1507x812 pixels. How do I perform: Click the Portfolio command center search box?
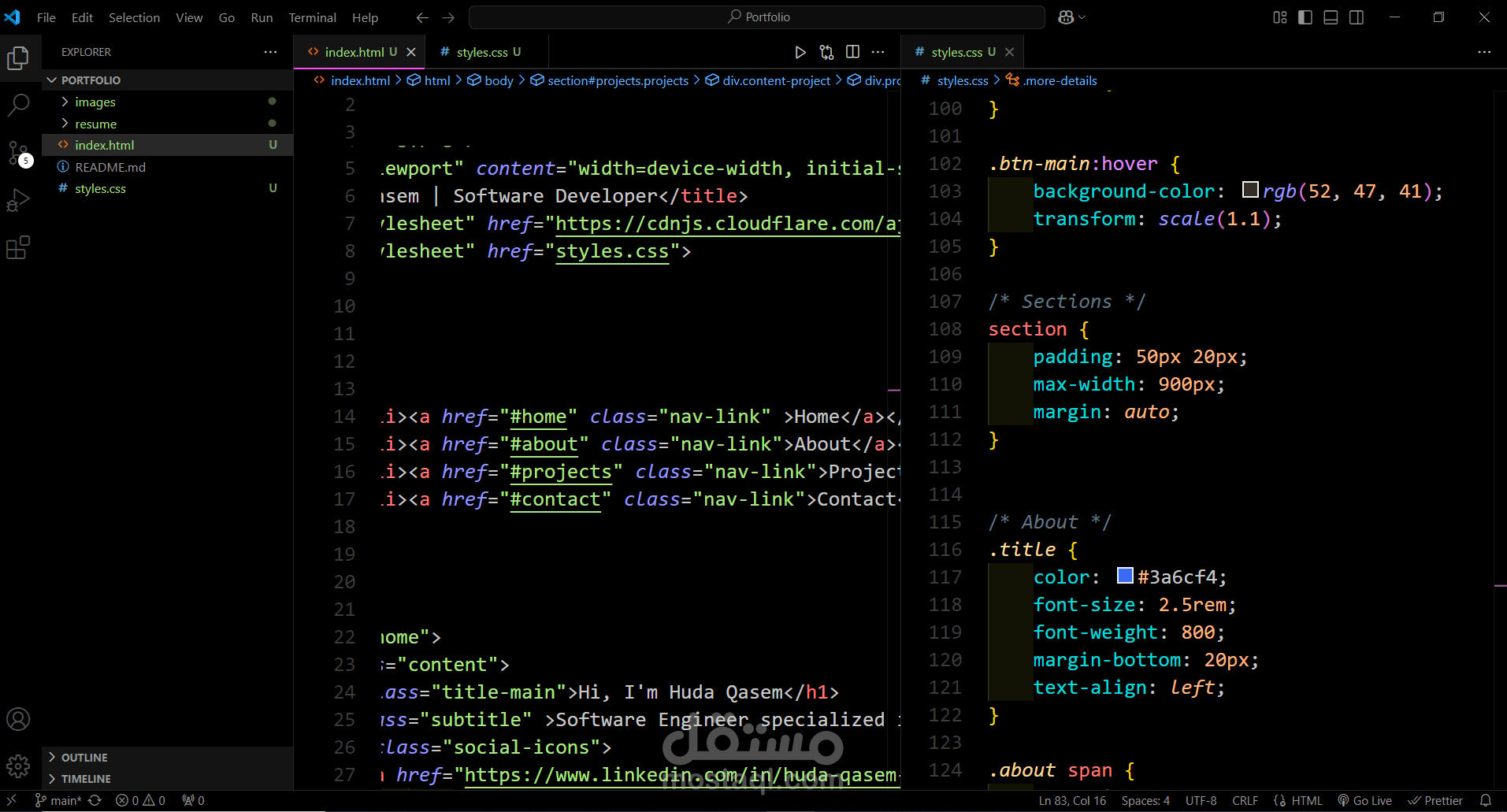tap(756, 17)
